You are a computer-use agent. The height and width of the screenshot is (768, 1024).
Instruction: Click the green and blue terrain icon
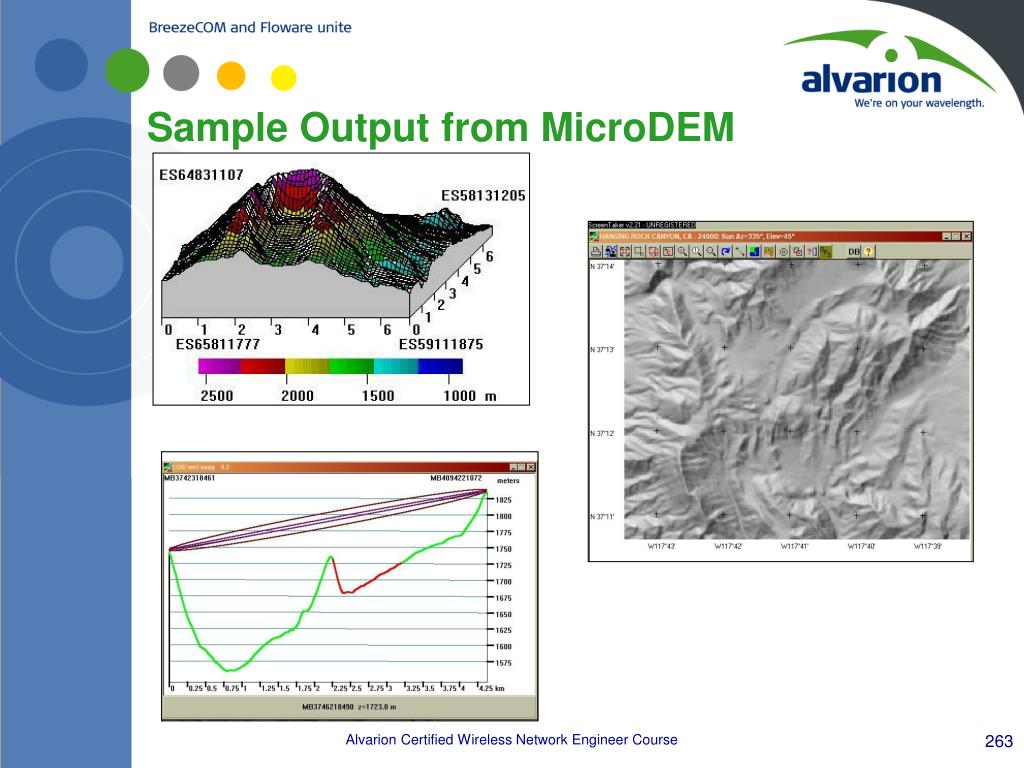[754, 251]
